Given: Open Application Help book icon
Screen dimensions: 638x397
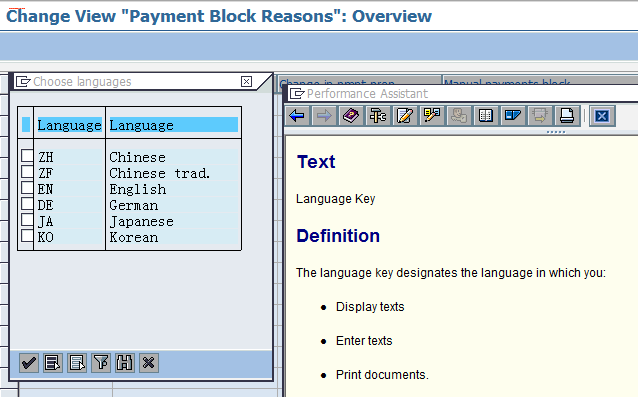Looking at the screenshot, I should point(351,116).
